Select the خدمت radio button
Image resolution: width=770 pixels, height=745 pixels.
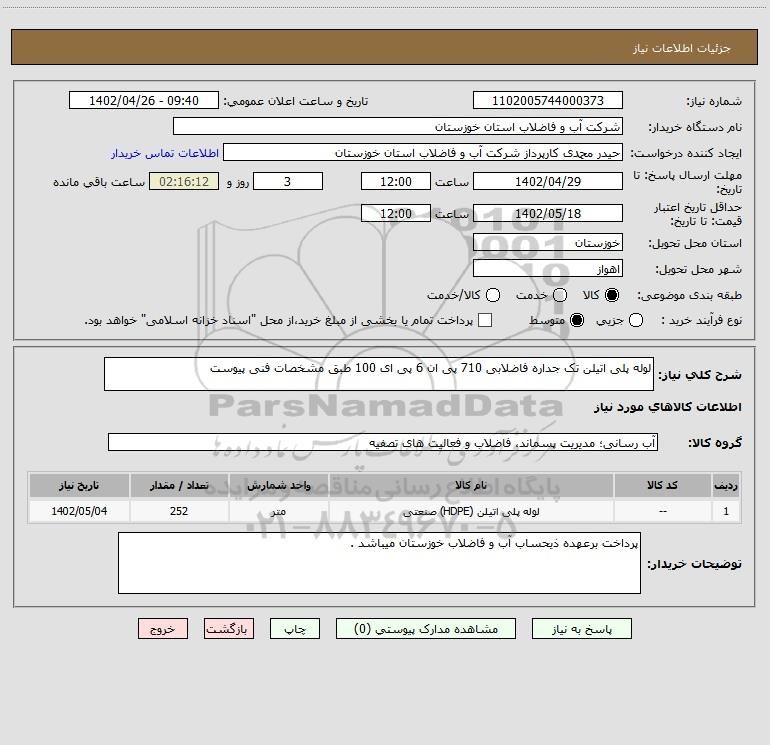[560, 295]
